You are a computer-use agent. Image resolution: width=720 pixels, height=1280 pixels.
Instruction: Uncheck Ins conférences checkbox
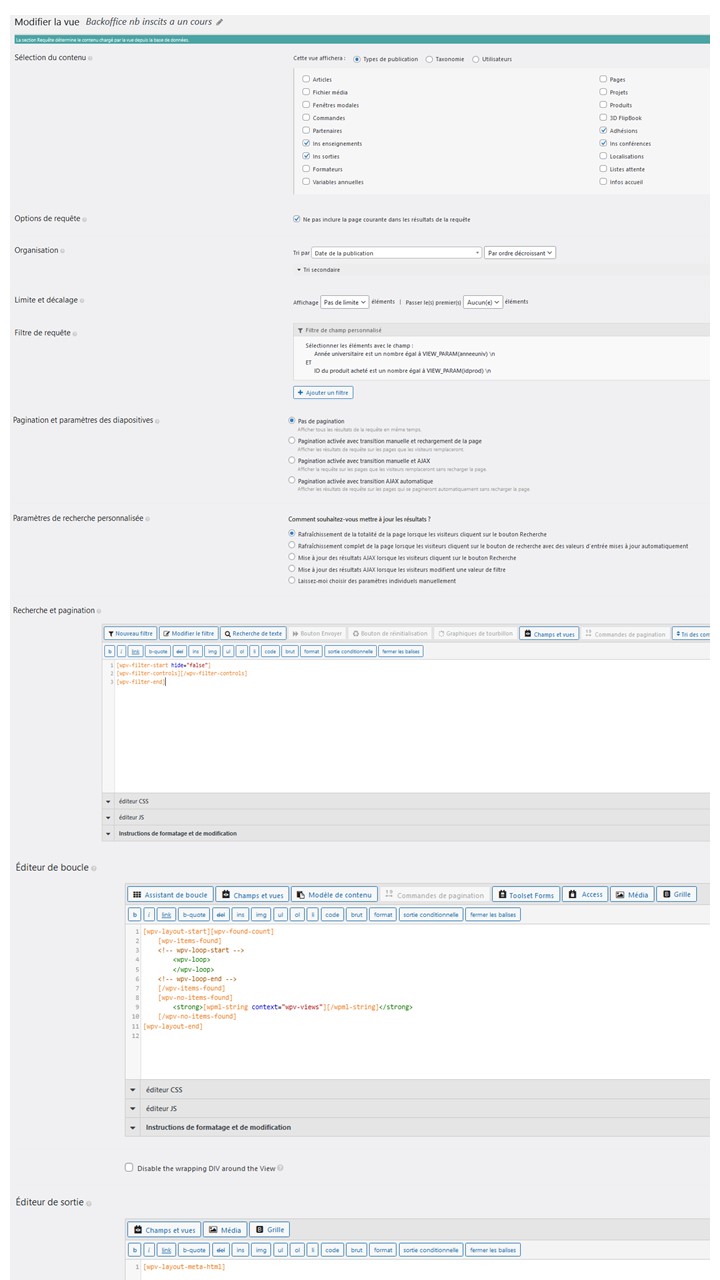pos(603,143)
